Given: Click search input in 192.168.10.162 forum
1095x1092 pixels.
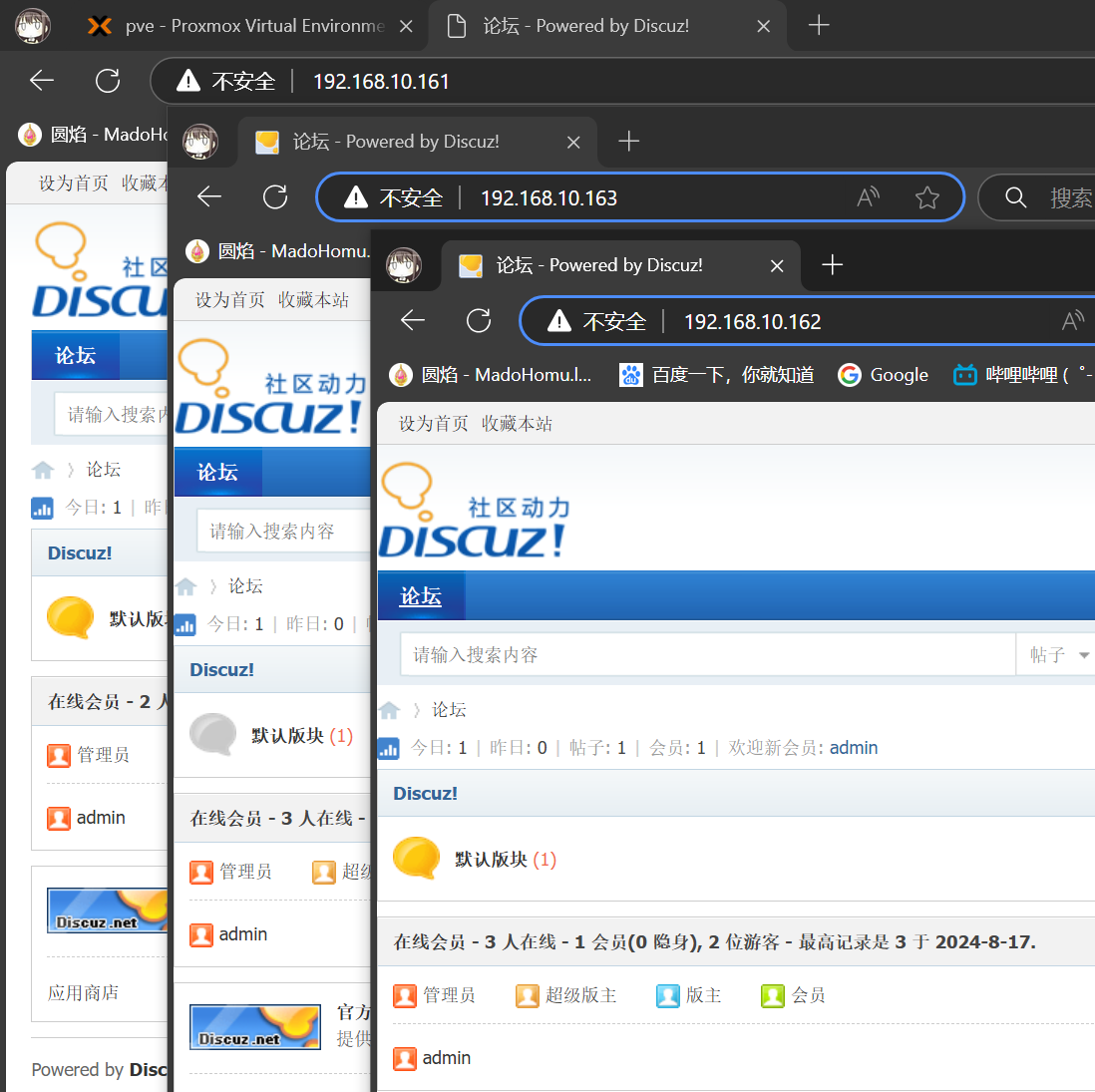Looking at the screenshot, I should tap(707, 655).
